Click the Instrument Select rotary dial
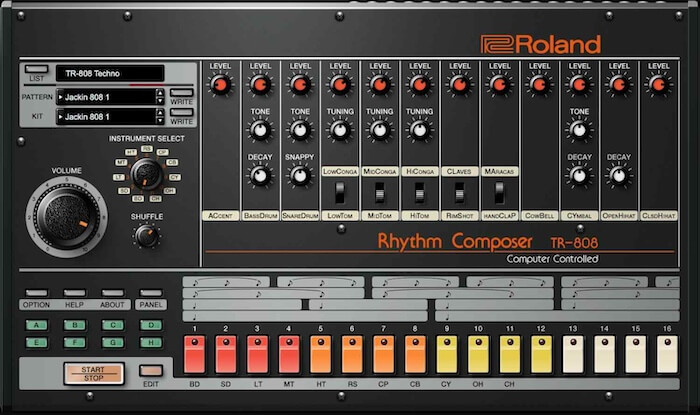The width and height of the screenshot is (700, 415). click(x=146, y=173)
